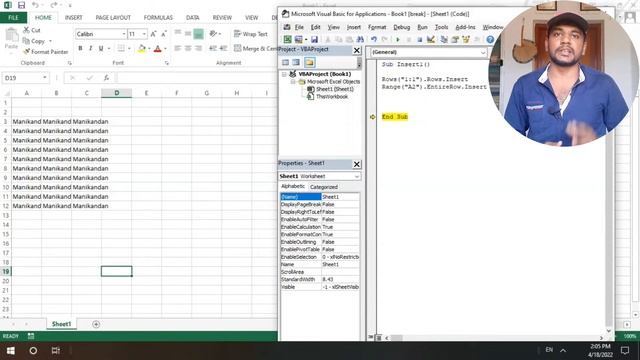Apply the yellow fill color button
The height and width of the screenshot is (360, 640).
[x=142, y=49]
